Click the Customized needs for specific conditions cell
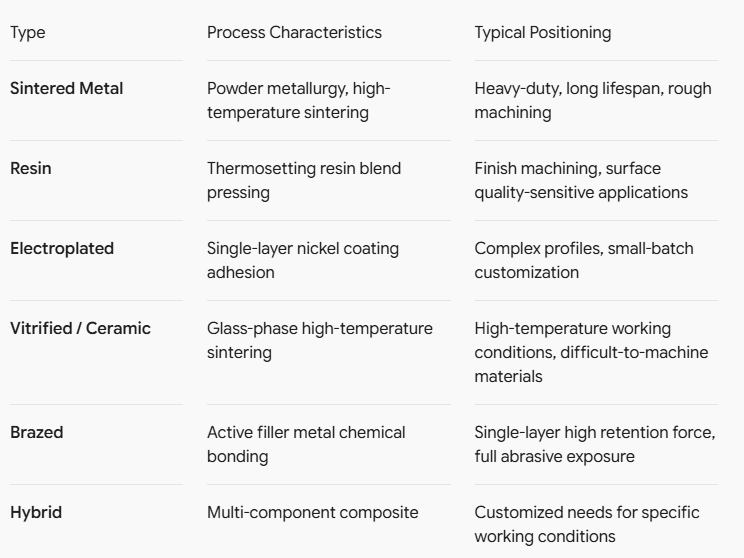The height and width of the screenshot is (558, 744). [587, 524]
